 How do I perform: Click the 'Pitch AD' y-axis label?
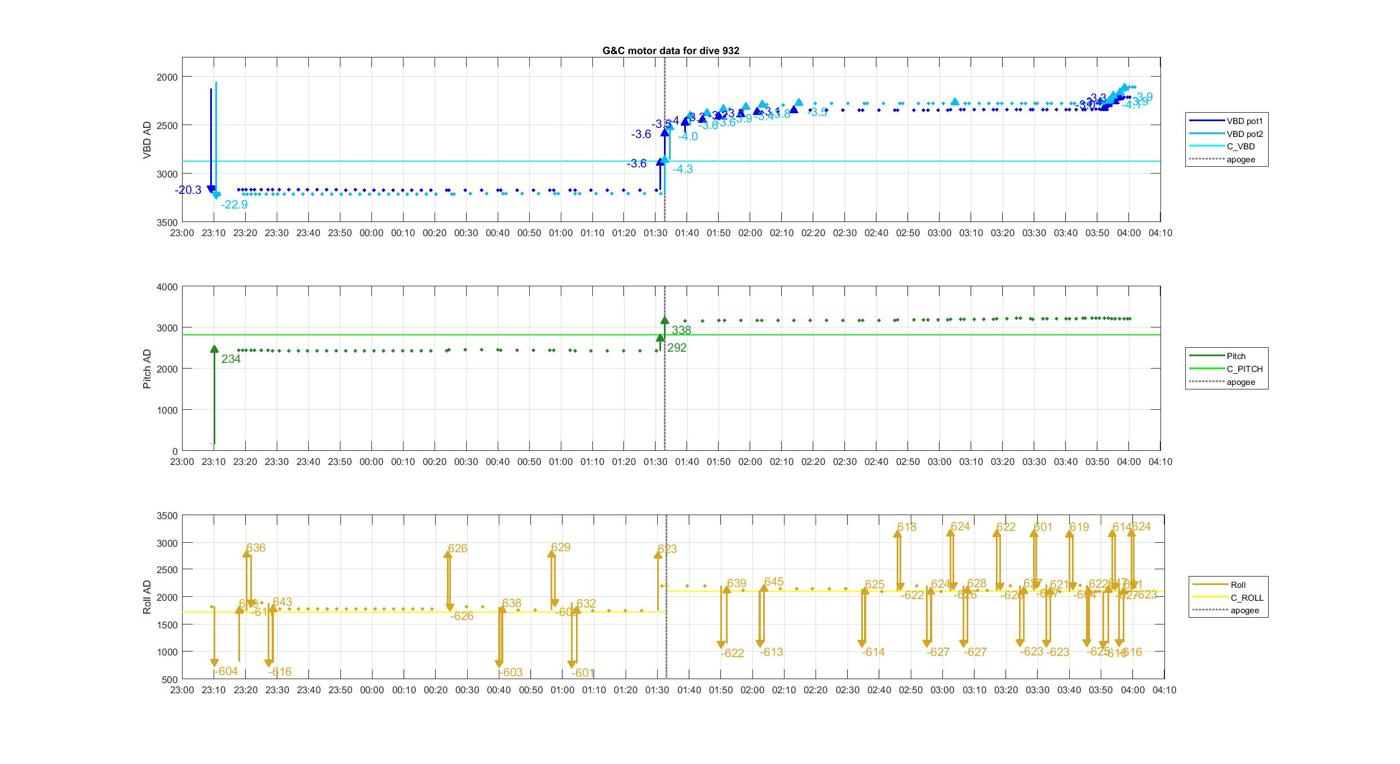click(148, 369)
